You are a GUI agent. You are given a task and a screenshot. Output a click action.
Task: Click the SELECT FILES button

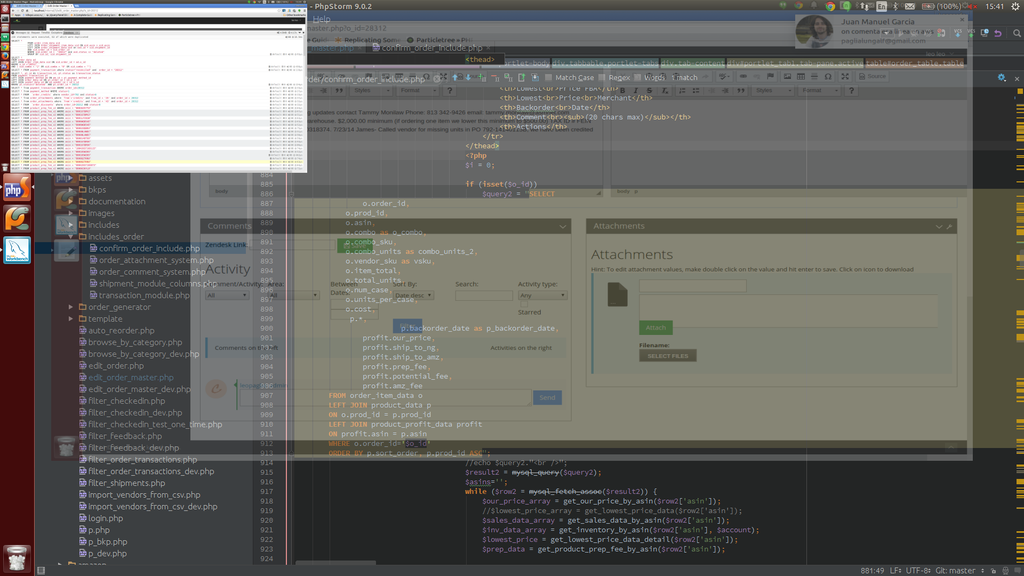(667, 355)
